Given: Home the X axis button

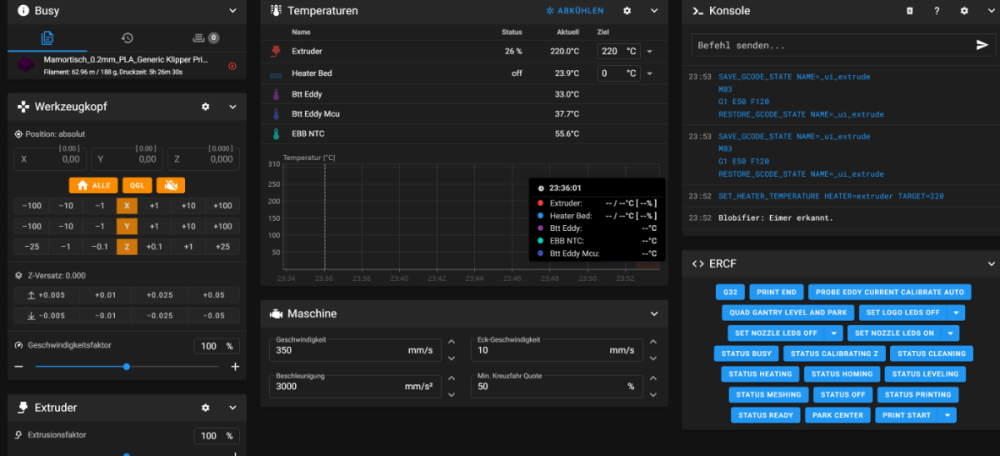Looking at the screenshot, I should pyautogui.click(x=127, y=206).
